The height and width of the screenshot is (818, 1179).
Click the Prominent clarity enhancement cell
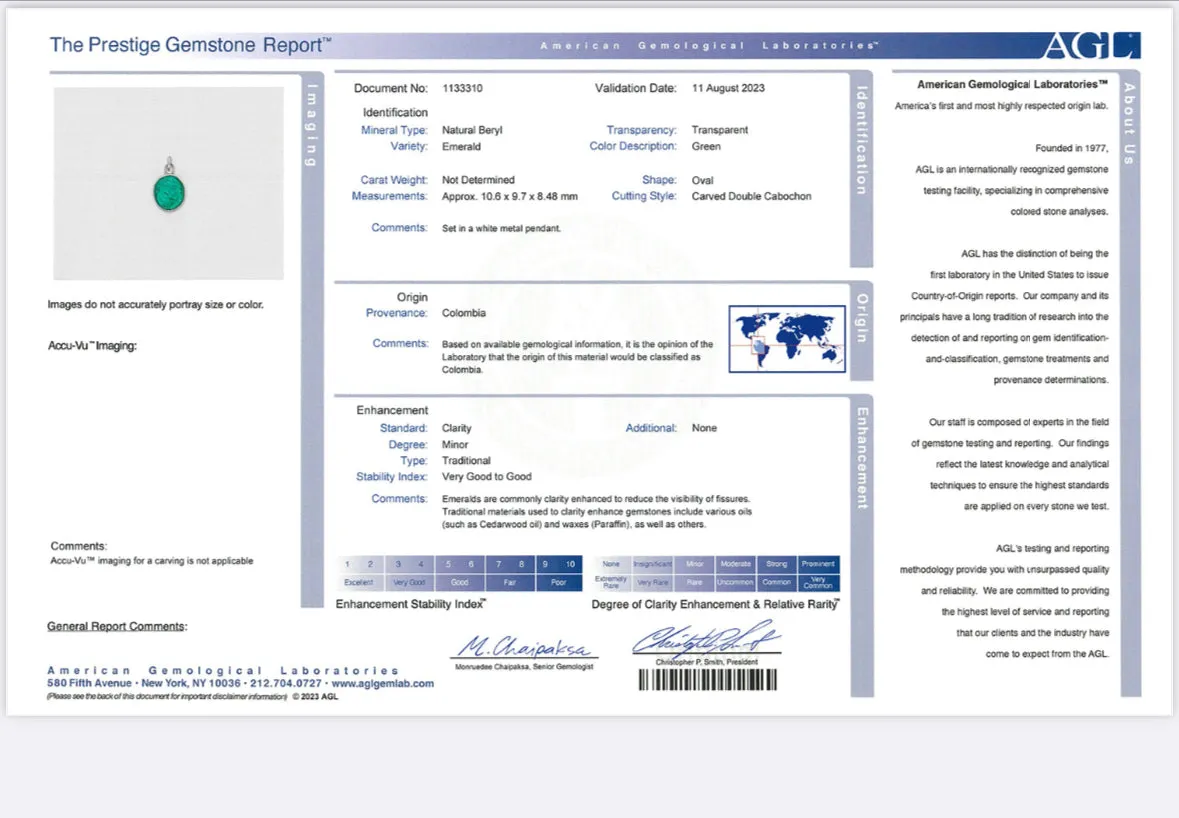click(818, 574)
